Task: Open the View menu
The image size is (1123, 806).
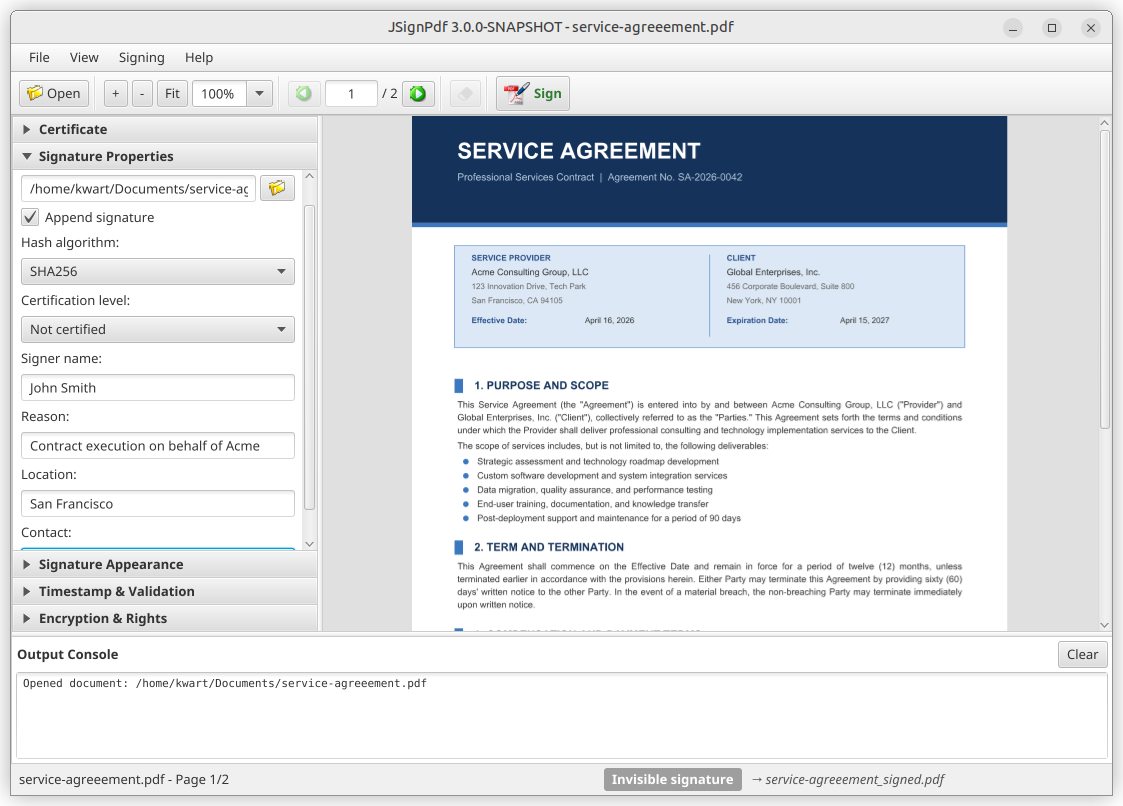Action: pyautogui.click(x=84, y=57)
